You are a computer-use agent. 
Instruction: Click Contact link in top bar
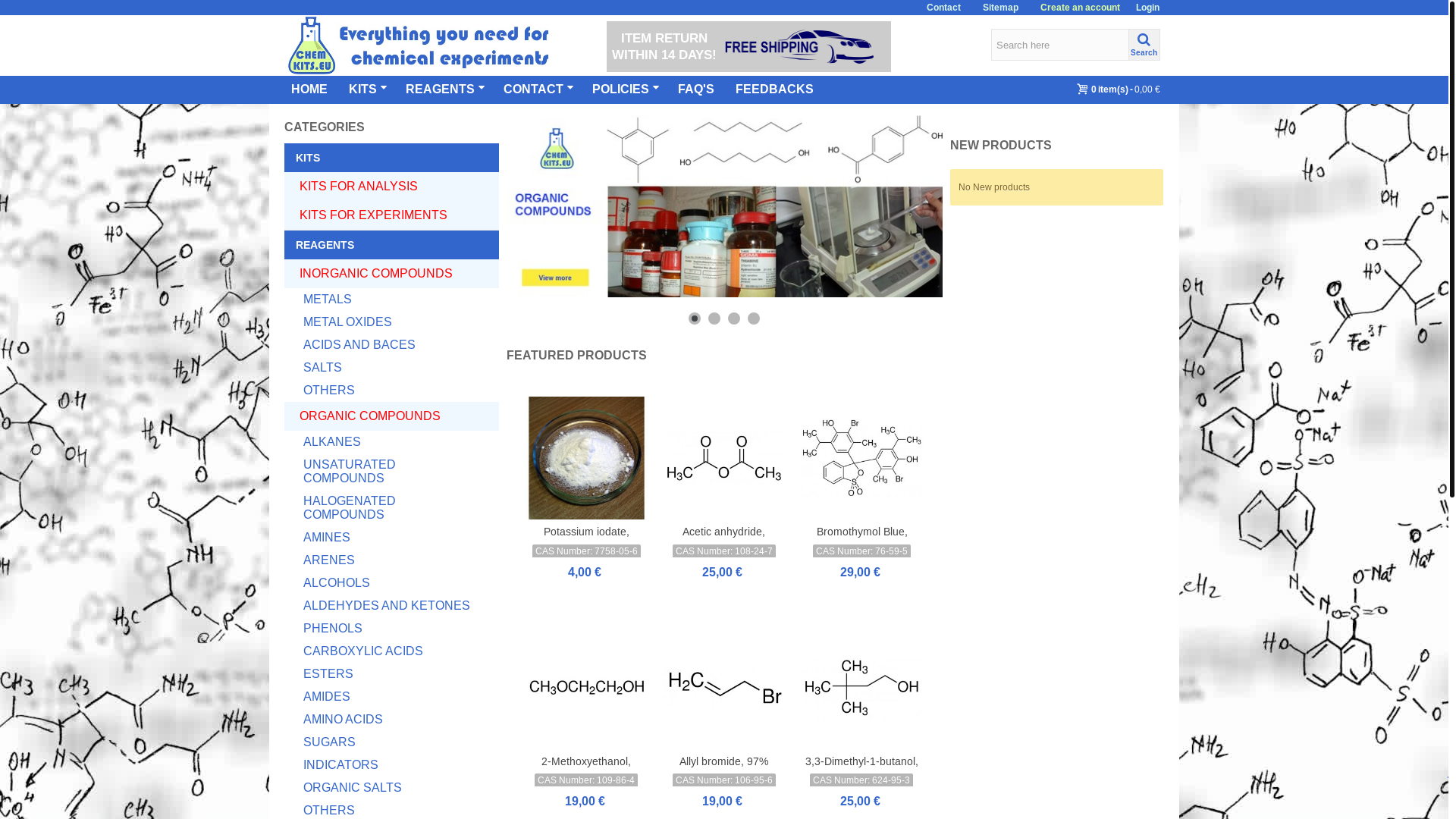(x=943, y=8)
